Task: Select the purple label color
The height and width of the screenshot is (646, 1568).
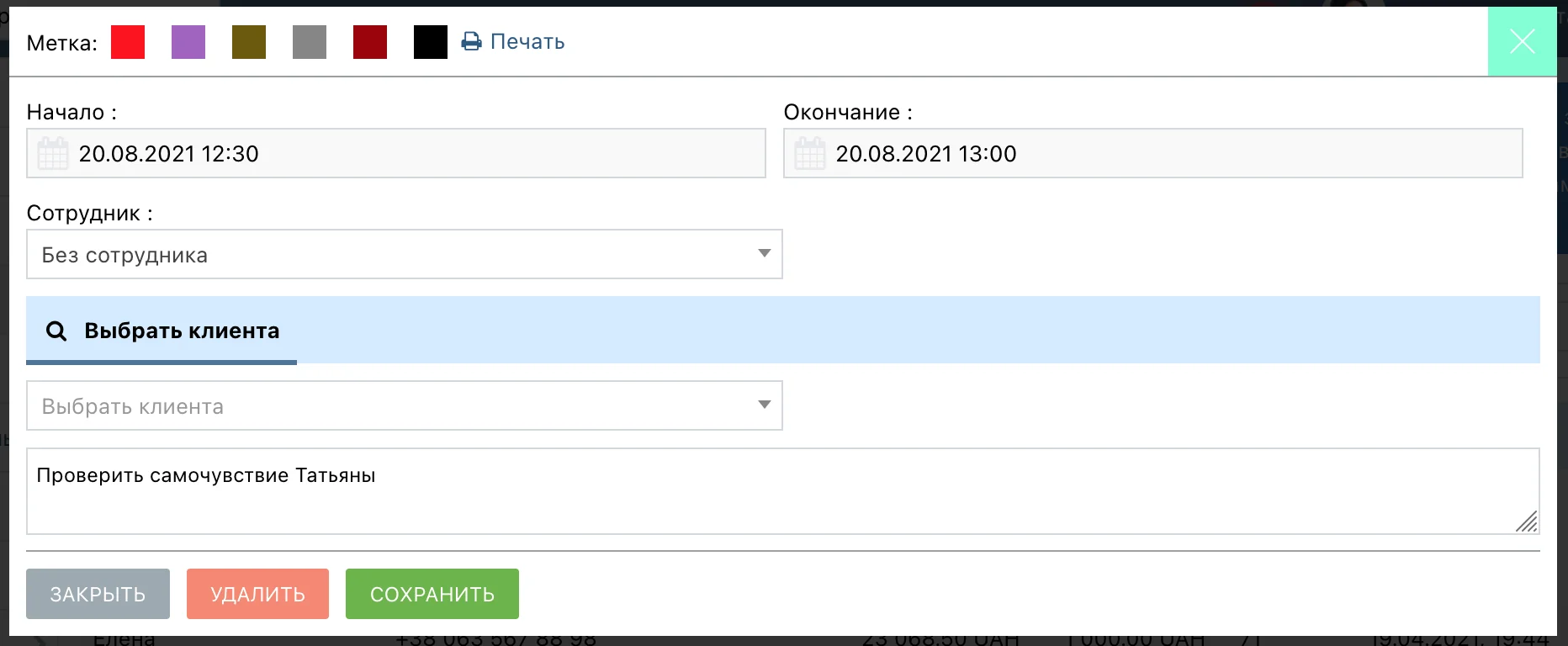Action: pos(188,42)
